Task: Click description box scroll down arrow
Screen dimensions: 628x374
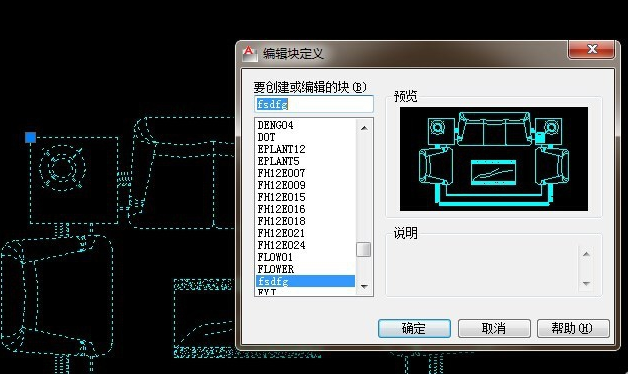Action: coord(586,284)
